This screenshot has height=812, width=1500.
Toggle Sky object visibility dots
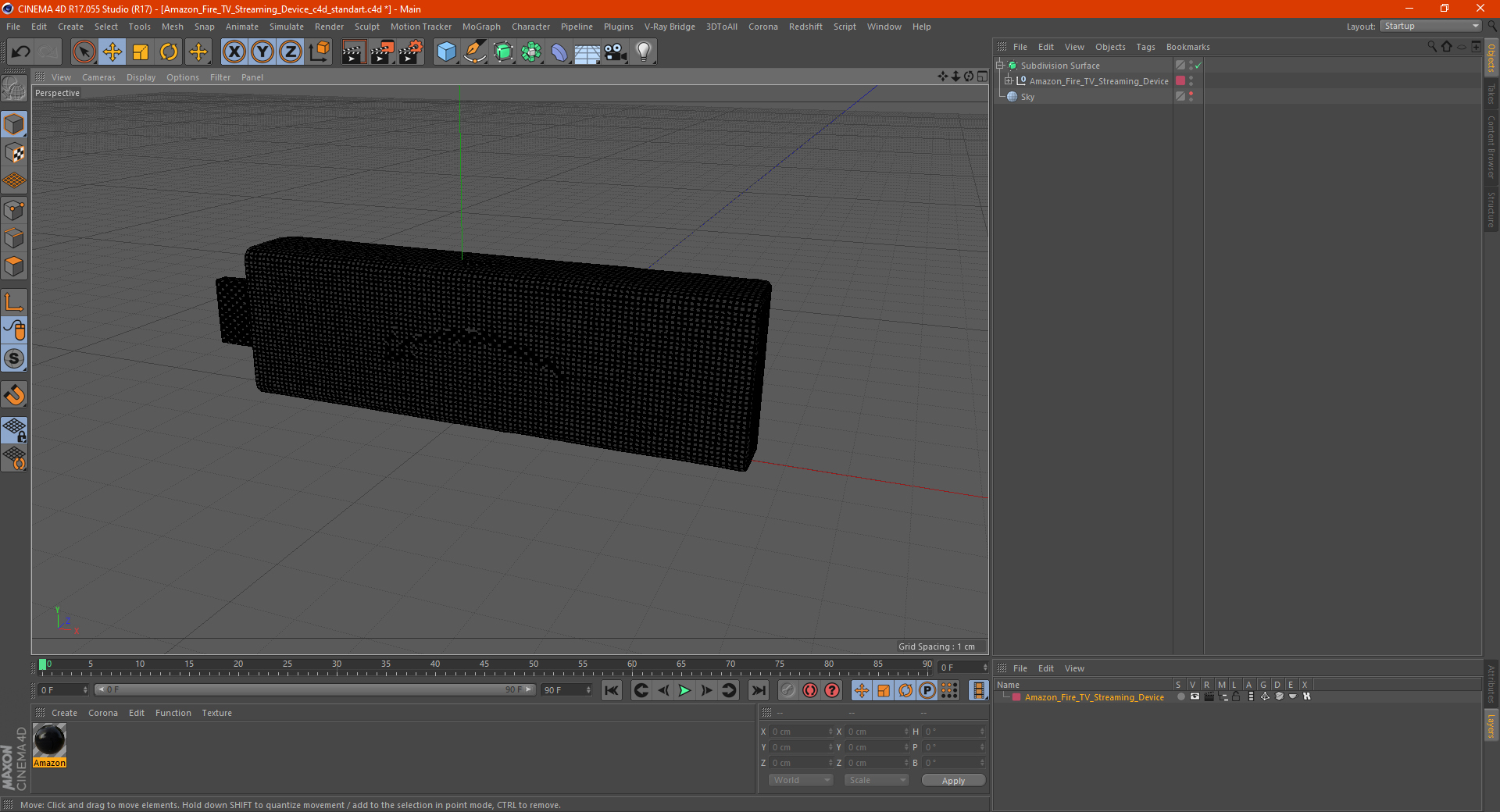[x=1191, y=97]
